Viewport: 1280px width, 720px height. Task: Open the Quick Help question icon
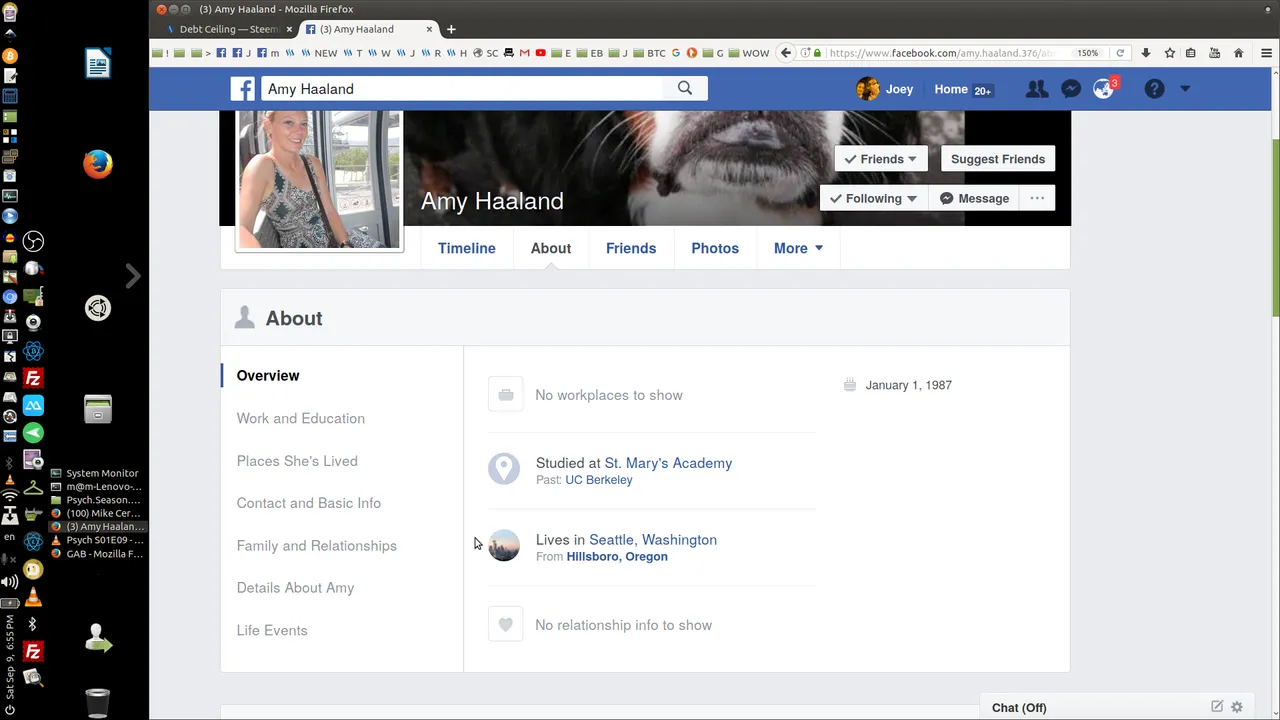pos(1154,89)
